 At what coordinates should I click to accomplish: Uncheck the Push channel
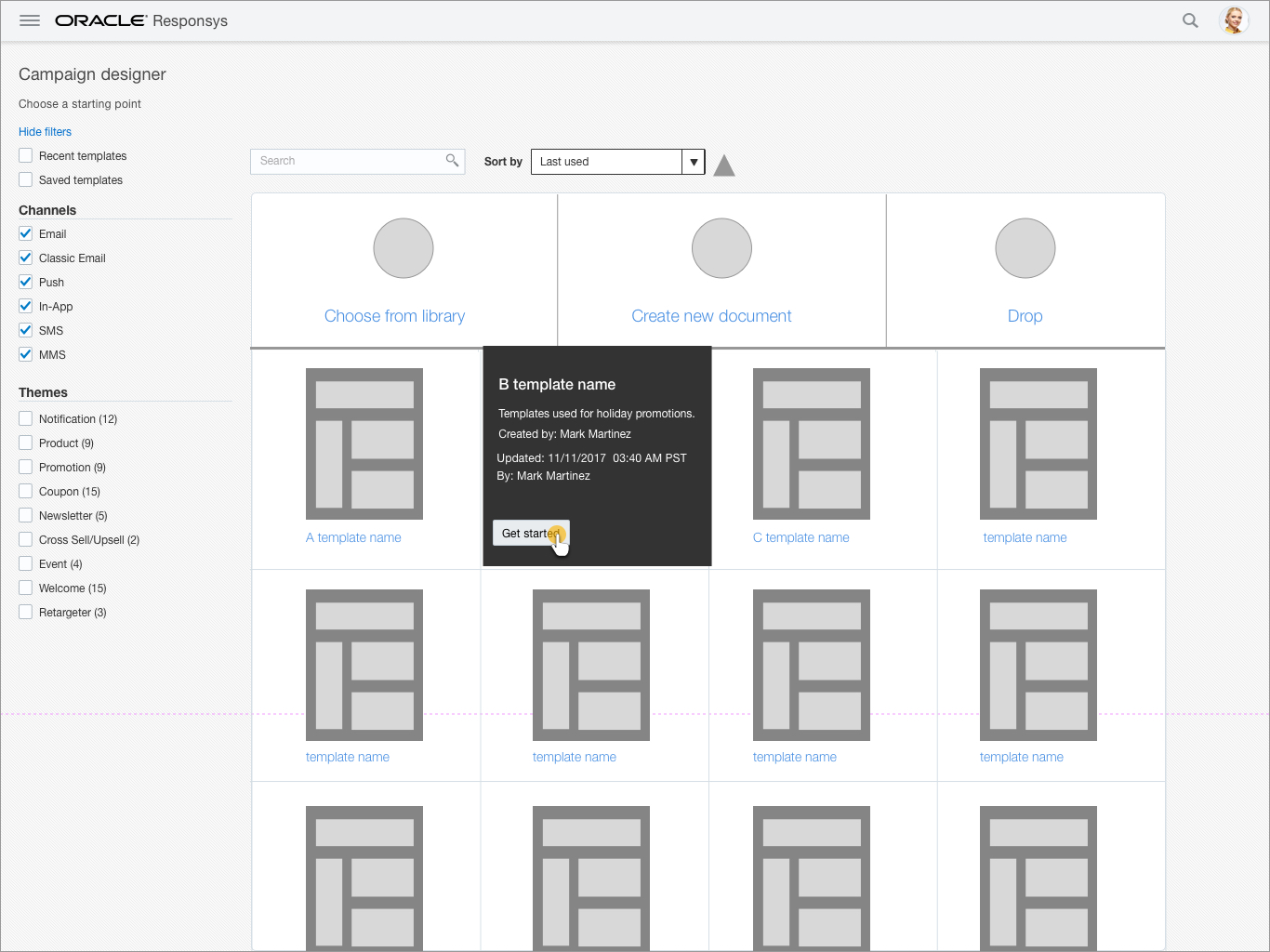click(x=26, y=282)
